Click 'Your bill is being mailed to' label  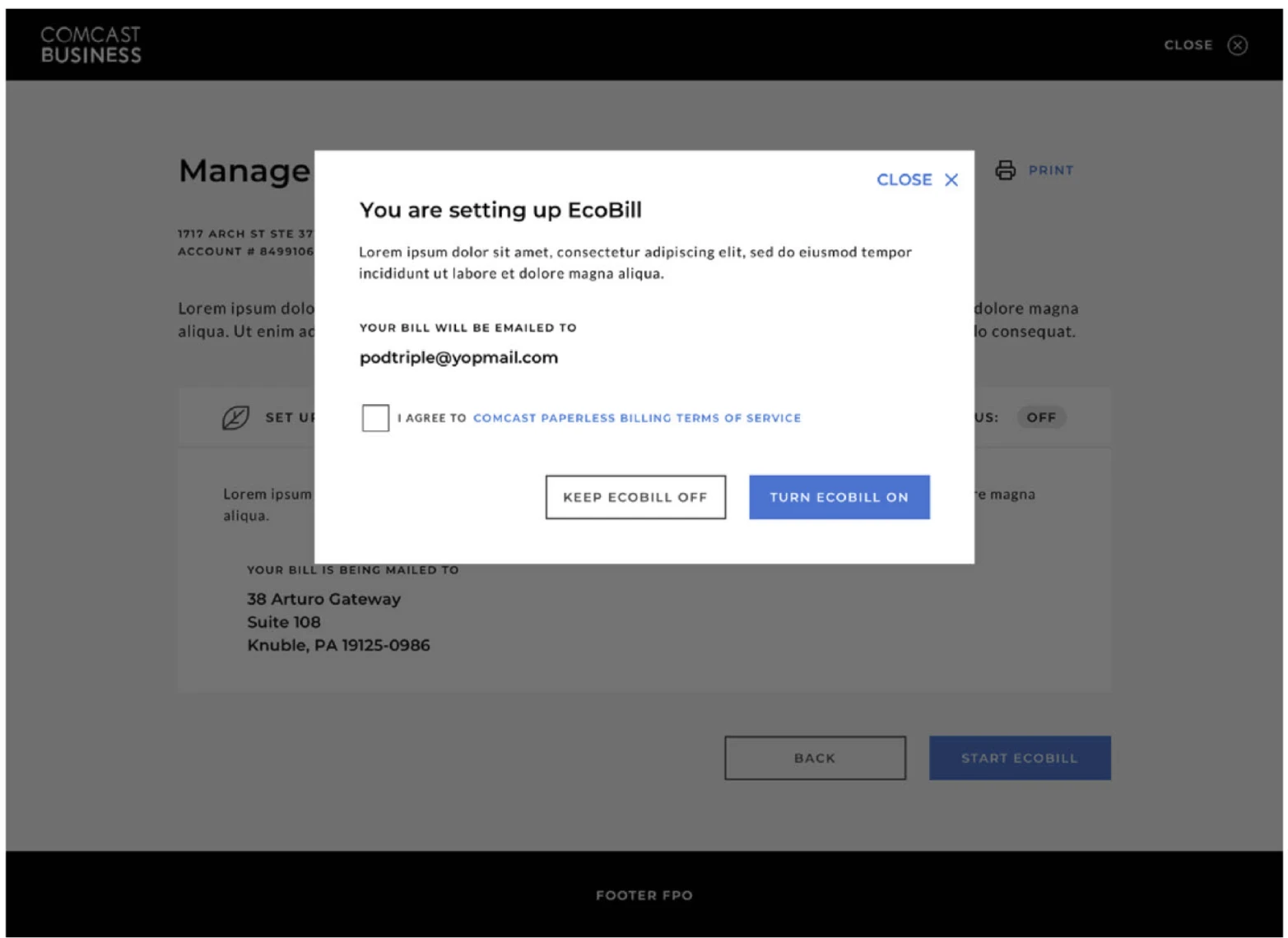pyautogui.click(x=352, y=569)
